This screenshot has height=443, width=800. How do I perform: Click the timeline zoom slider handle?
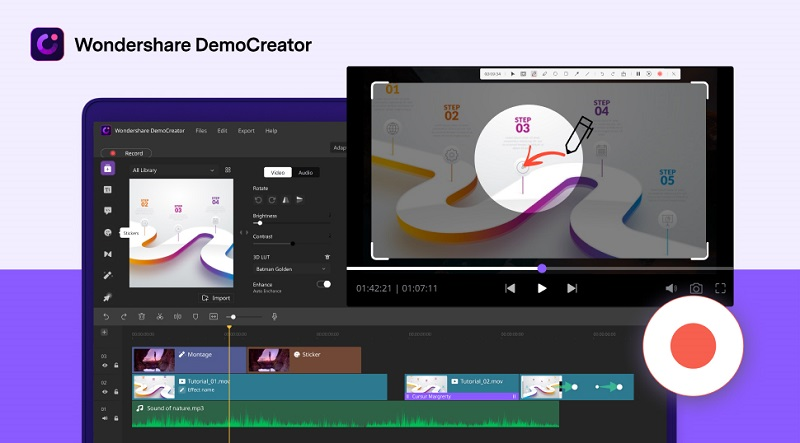pyautogui.click(x=233, y=317)
